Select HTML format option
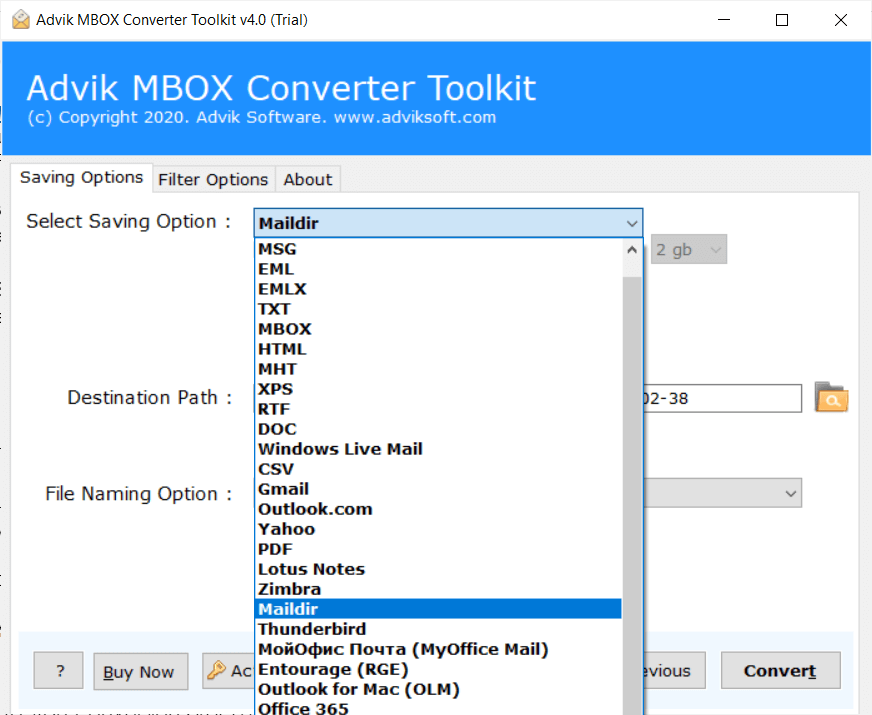 pyautogui.click(x=438, y=349)
